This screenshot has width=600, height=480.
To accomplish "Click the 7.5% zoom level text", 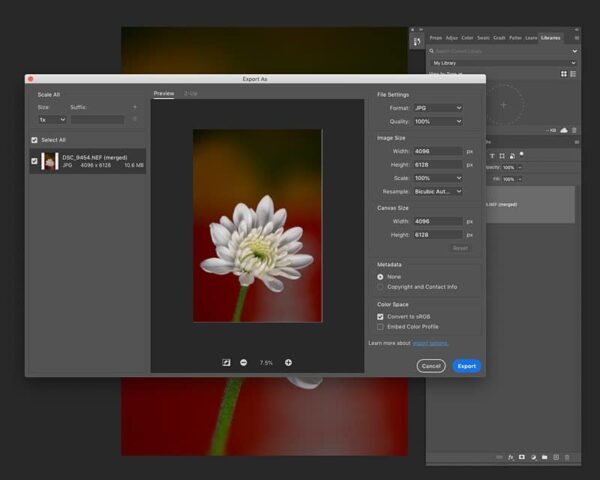I will coord(266,362).
